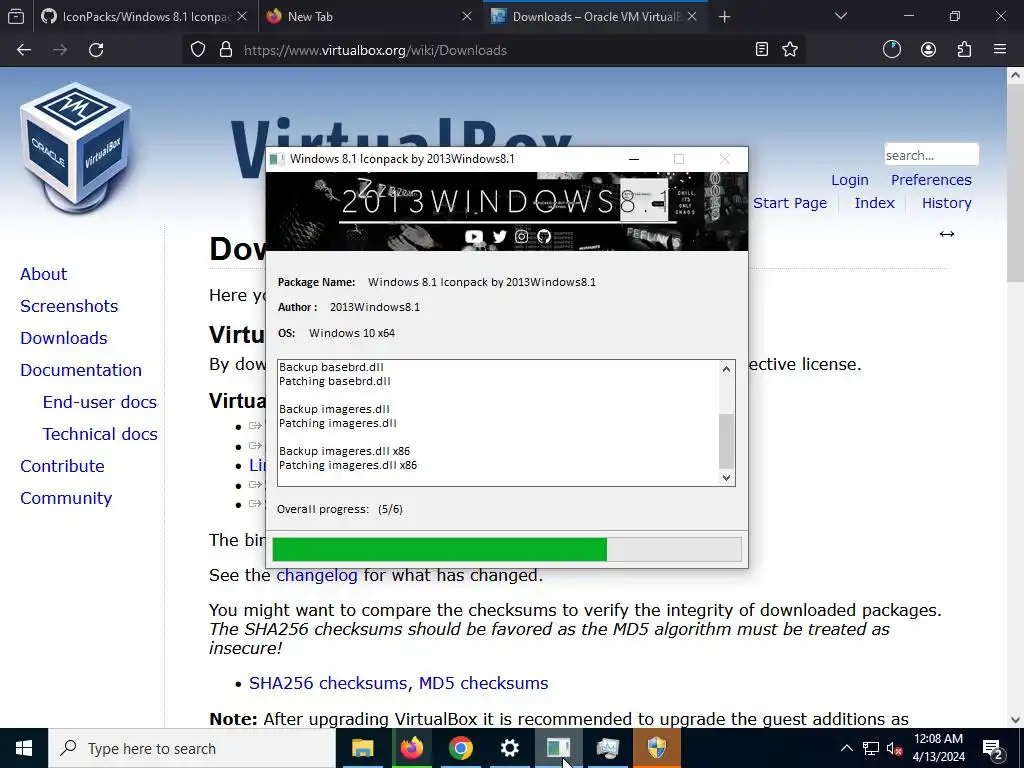This screenshot has width=1024, height=768.
Task: Open File Explorer from taskbar
Action: coord(362,748)
